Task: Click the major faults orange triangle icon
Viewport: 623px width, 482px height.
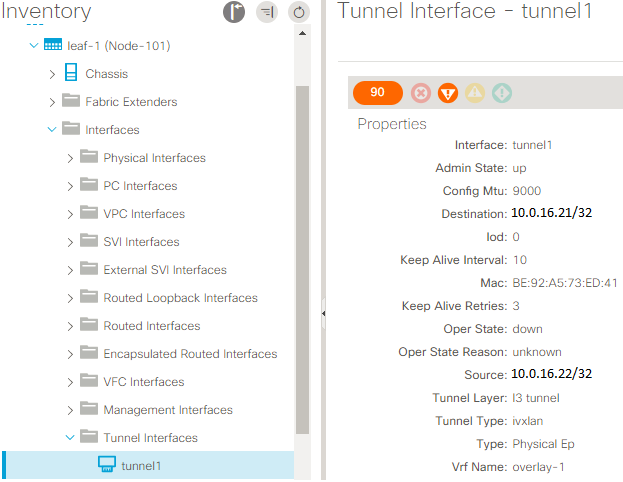Action: [448, 93]
